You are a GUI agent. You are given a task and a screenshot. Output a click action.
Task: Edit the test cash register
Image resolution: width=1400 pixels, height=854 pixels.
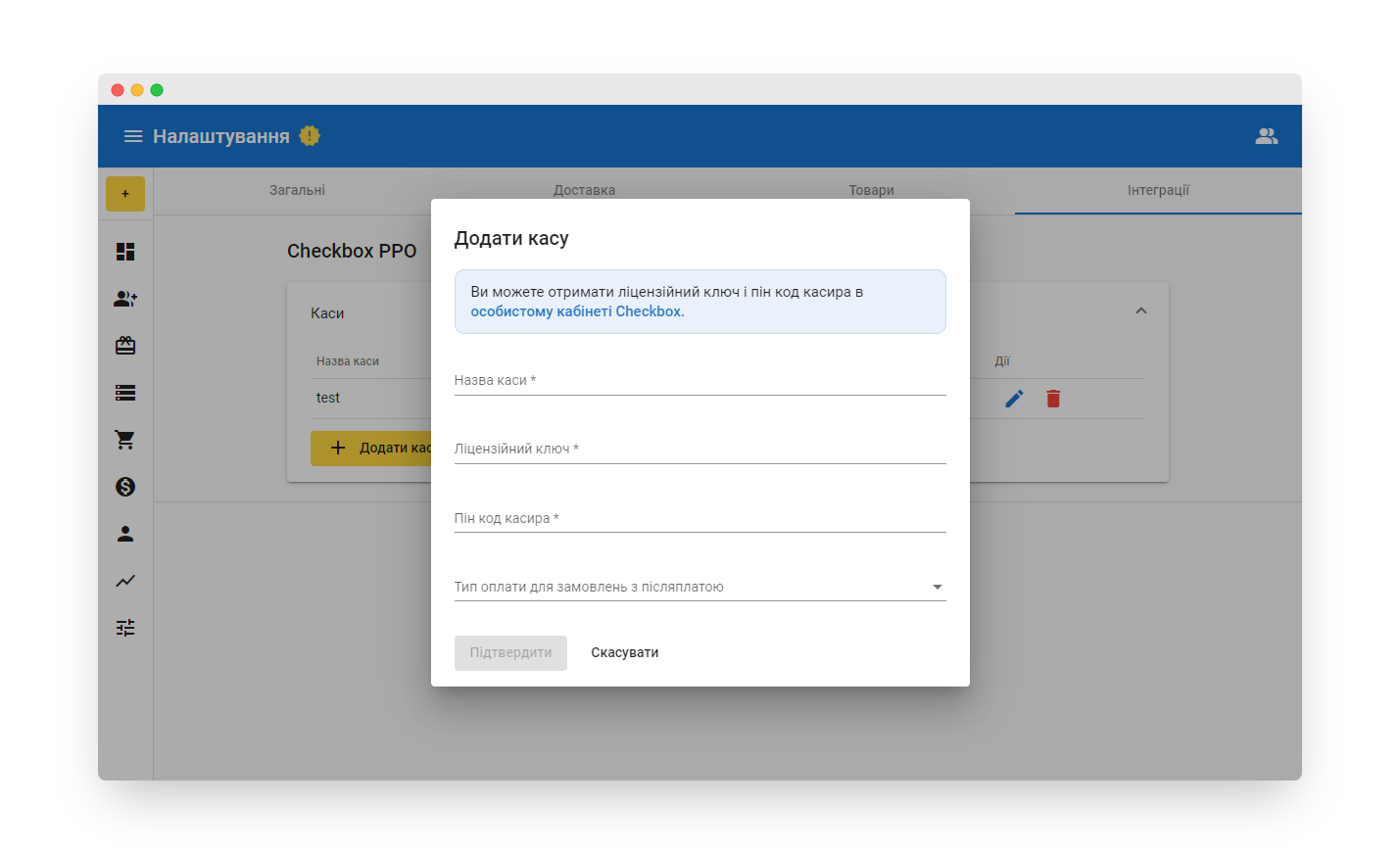(x=1014, y=399)
